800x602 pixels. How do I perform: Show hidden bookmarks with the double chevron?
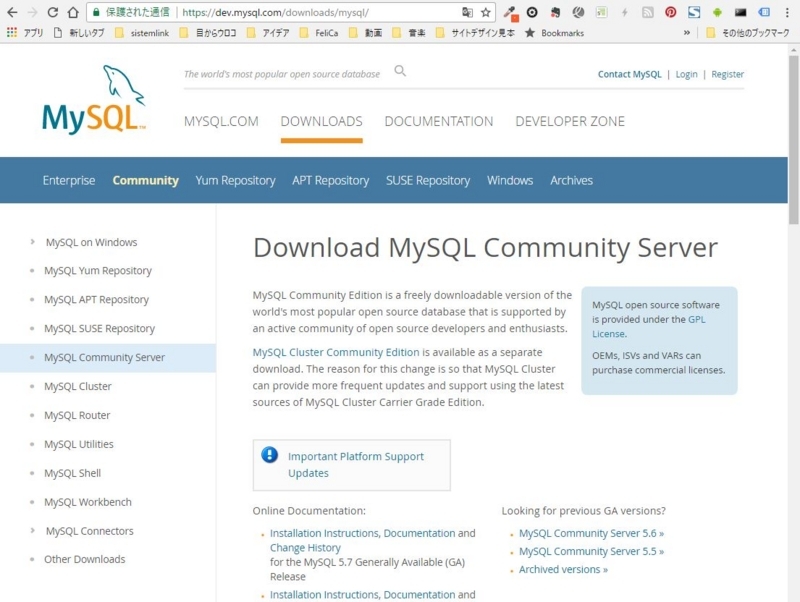point(687,33)
